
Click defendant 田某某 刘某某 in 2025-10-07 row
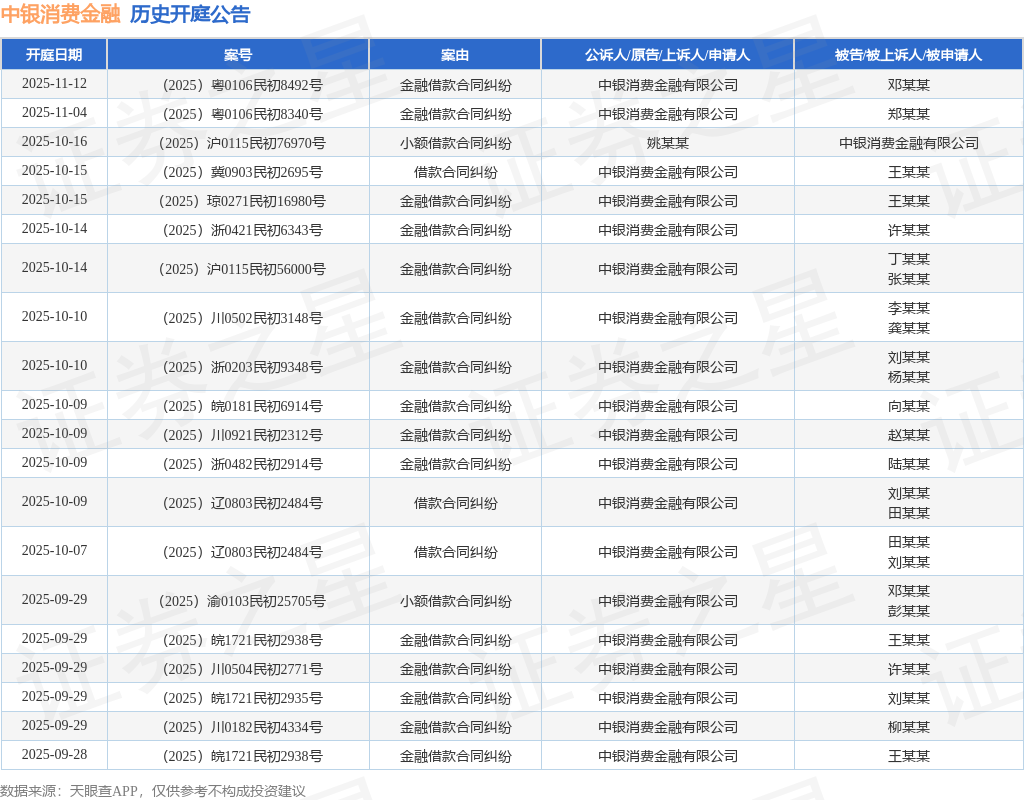click(908, 552)
